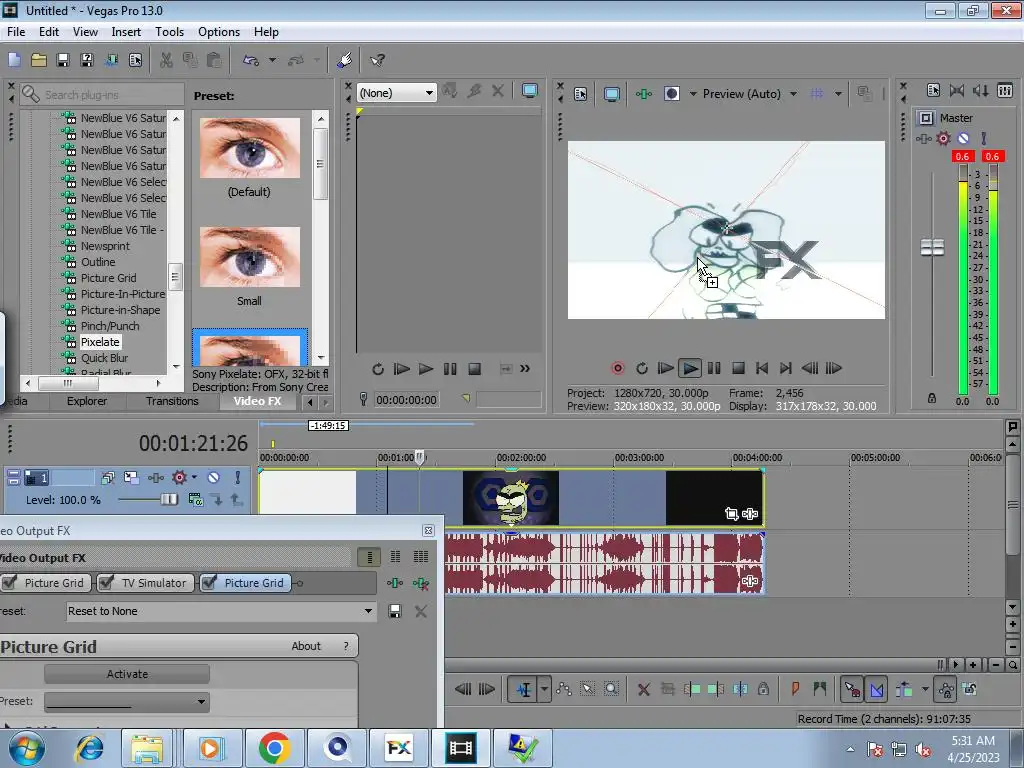
Task: Toggle Enable Snapping in timeline toolbar
Action: tap(852, 689)
